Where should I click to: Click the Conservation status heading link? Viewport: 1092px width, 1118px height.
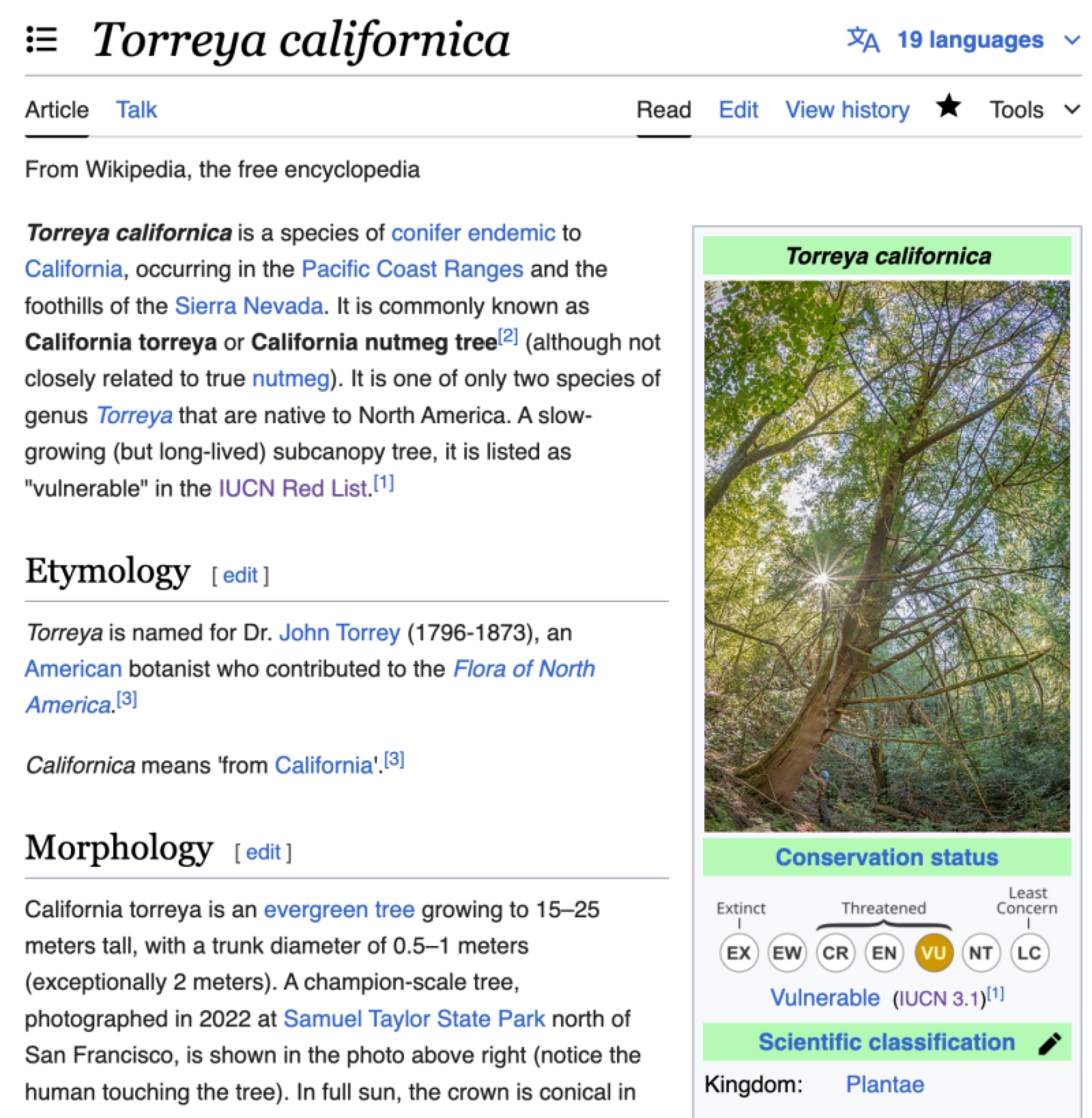pyautogui.click(x=887, y=857)
